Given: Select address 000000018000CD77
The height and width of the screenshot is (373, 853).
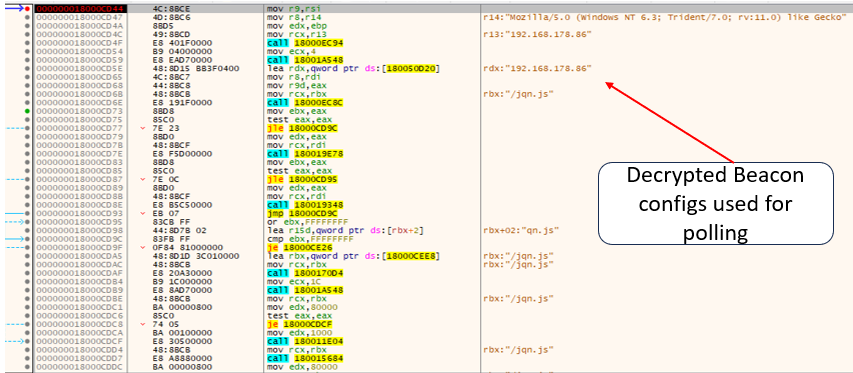Looking at the screenshot, I should coord(81,128).
